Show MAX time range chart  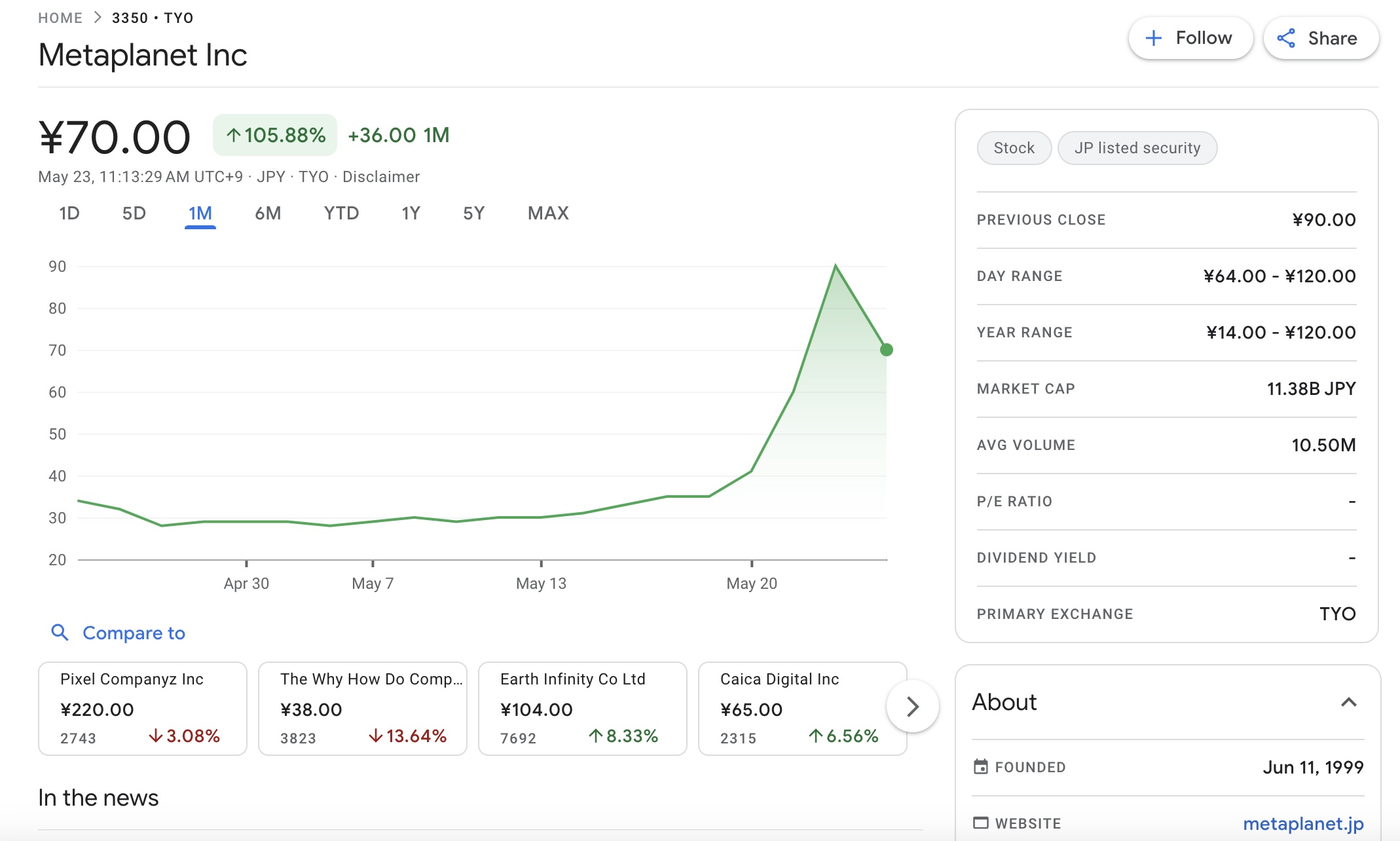click(x=548, y=213)
